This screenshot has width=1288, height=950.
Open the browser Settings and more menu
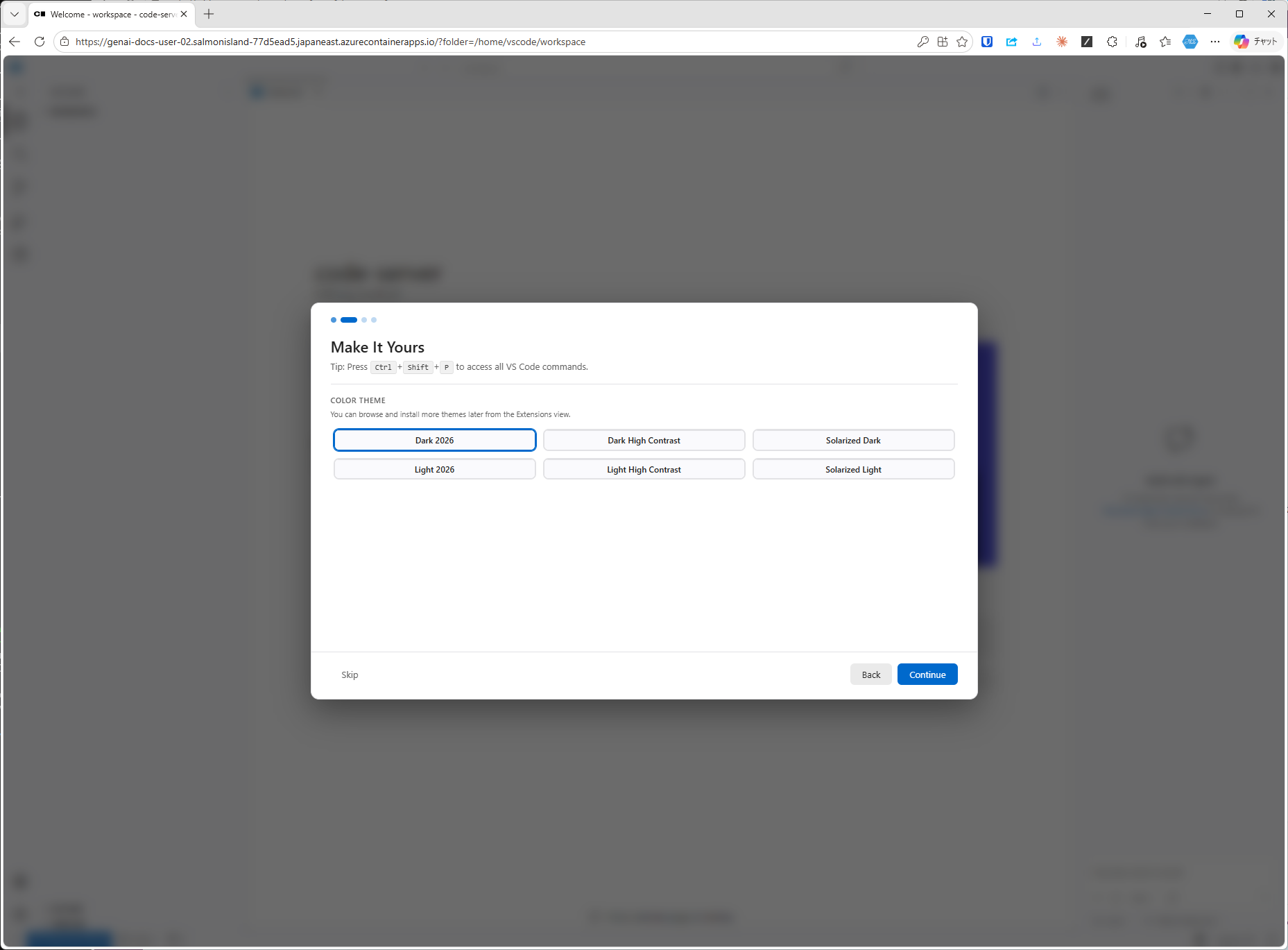click(x=1214, y=42)
